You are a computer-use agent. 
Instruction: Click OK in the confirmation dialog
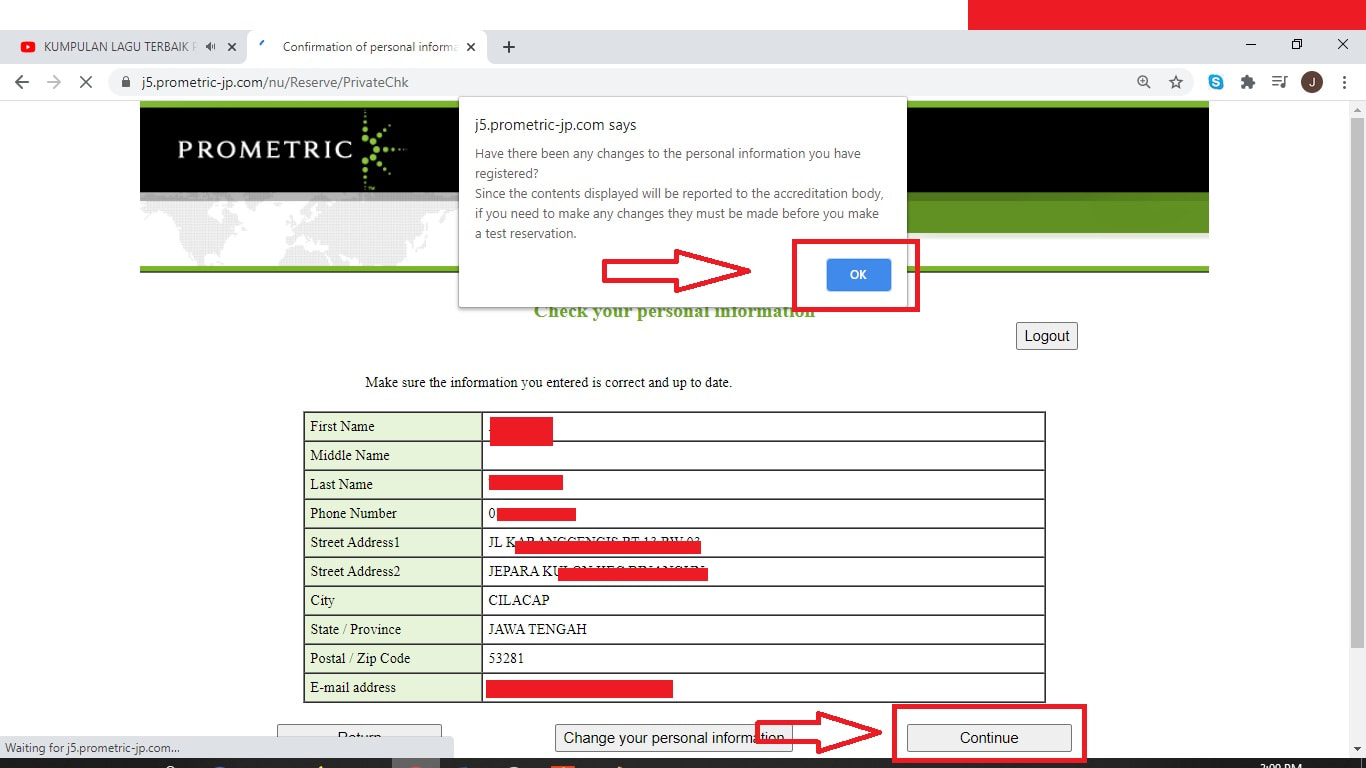pyautogui.click(x=858, y=275)
